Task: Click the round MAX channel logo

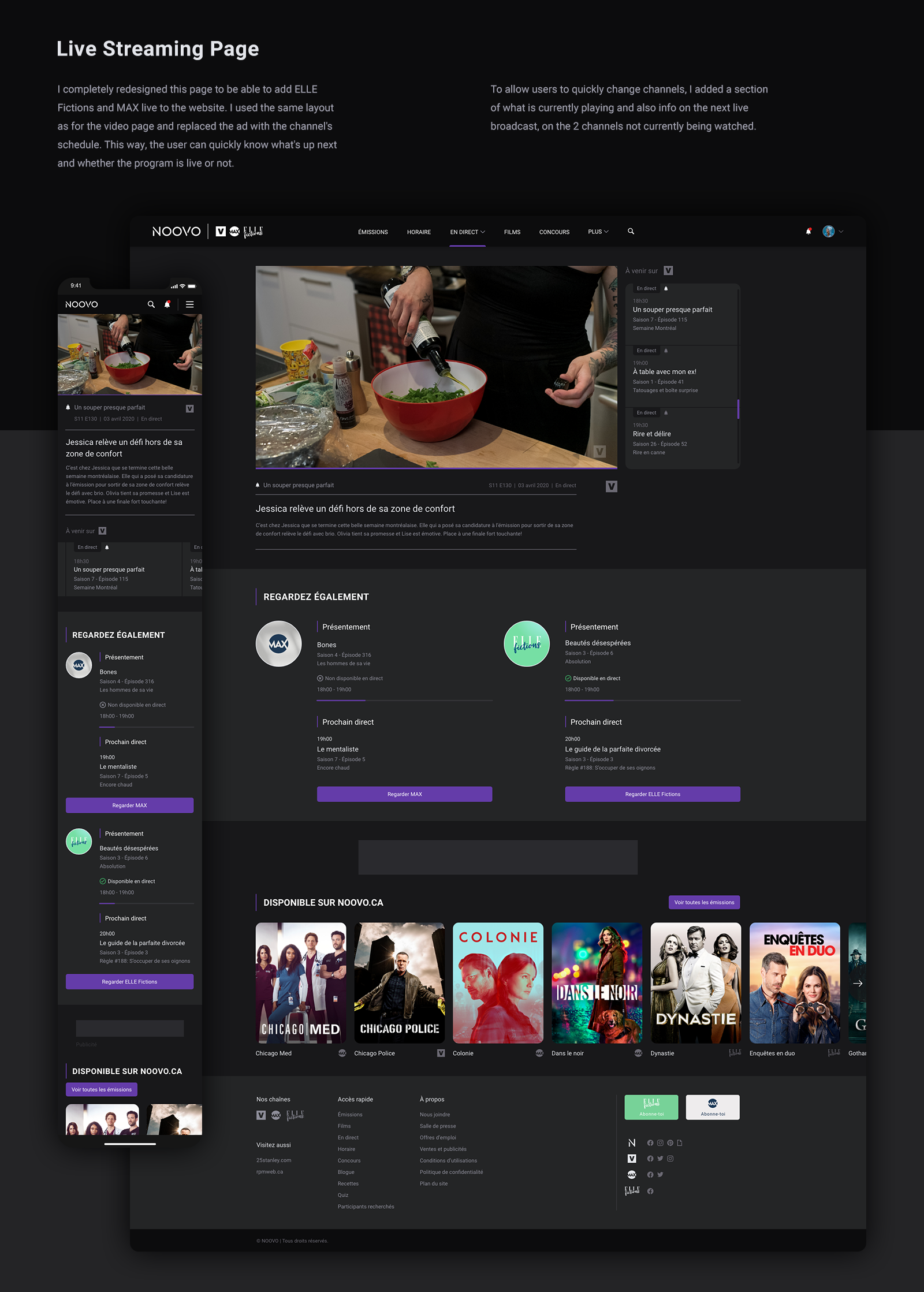Action: tap(278, 643)
